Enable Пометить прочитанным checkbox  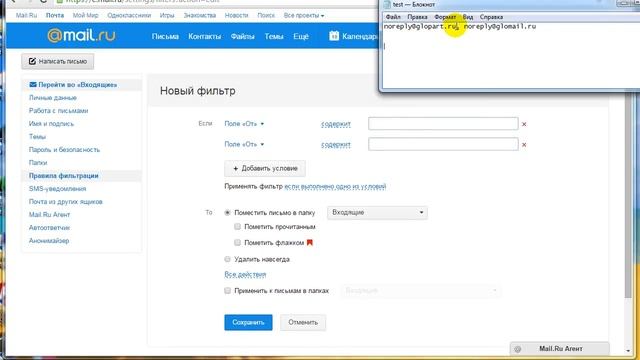237,227
